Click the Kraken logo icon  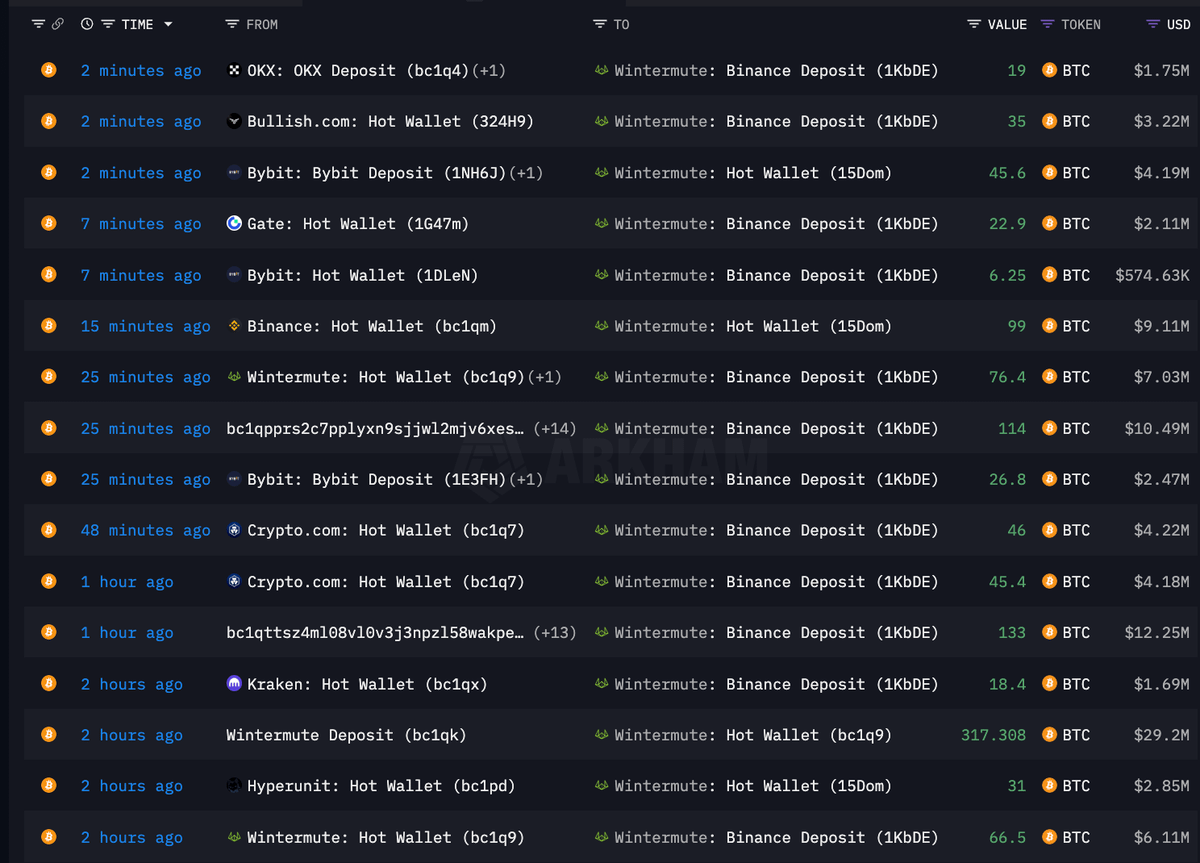pos(234,684)
